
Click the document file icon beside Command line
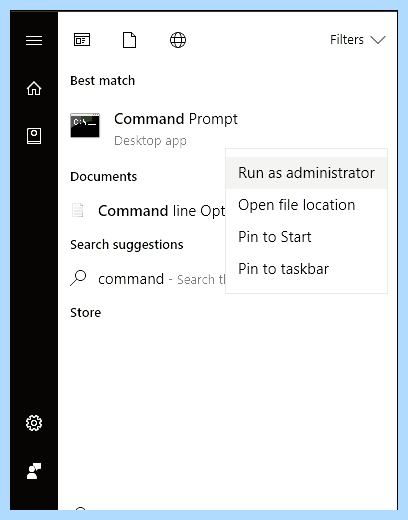coord(78,210)
